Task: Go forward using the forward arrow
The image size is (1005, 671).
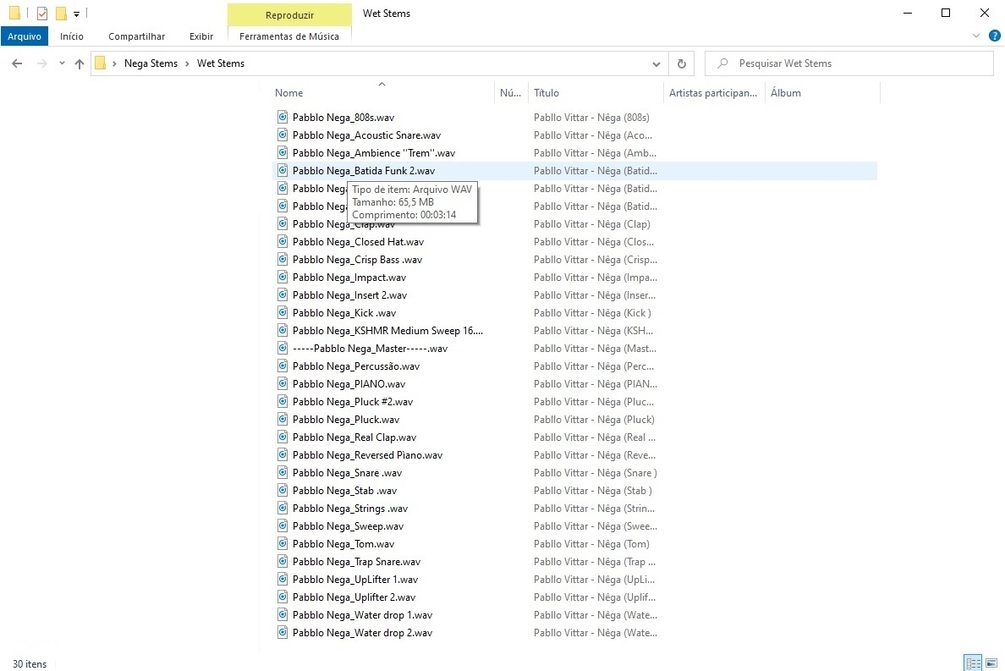Action: (x=42, y=63)
